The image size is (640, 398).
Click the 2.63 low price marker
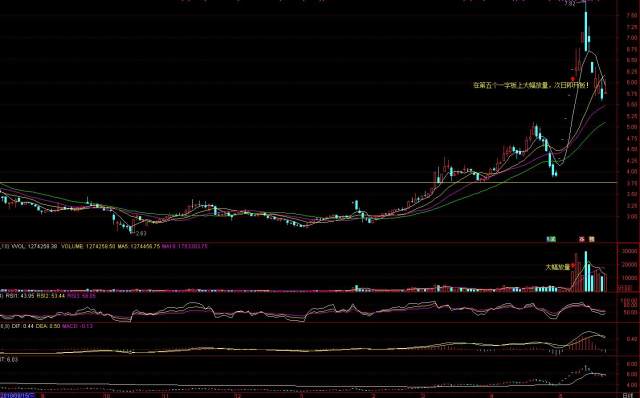click(x=141, y=233)
